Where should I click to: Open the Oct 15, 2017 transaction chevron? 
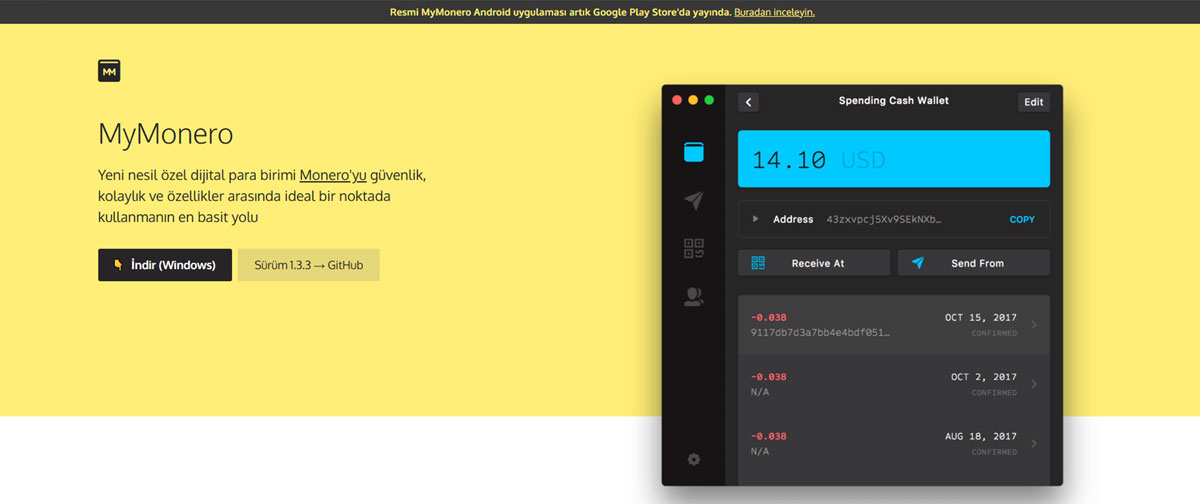pyautogui.click(x=1033, y=324)
